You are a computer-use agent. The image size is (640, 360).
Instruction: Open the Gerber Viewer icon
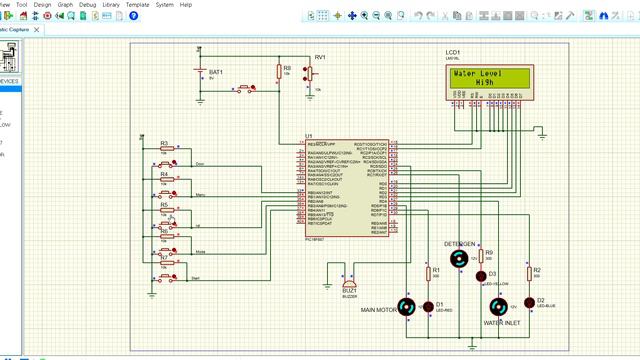point(71,16)
